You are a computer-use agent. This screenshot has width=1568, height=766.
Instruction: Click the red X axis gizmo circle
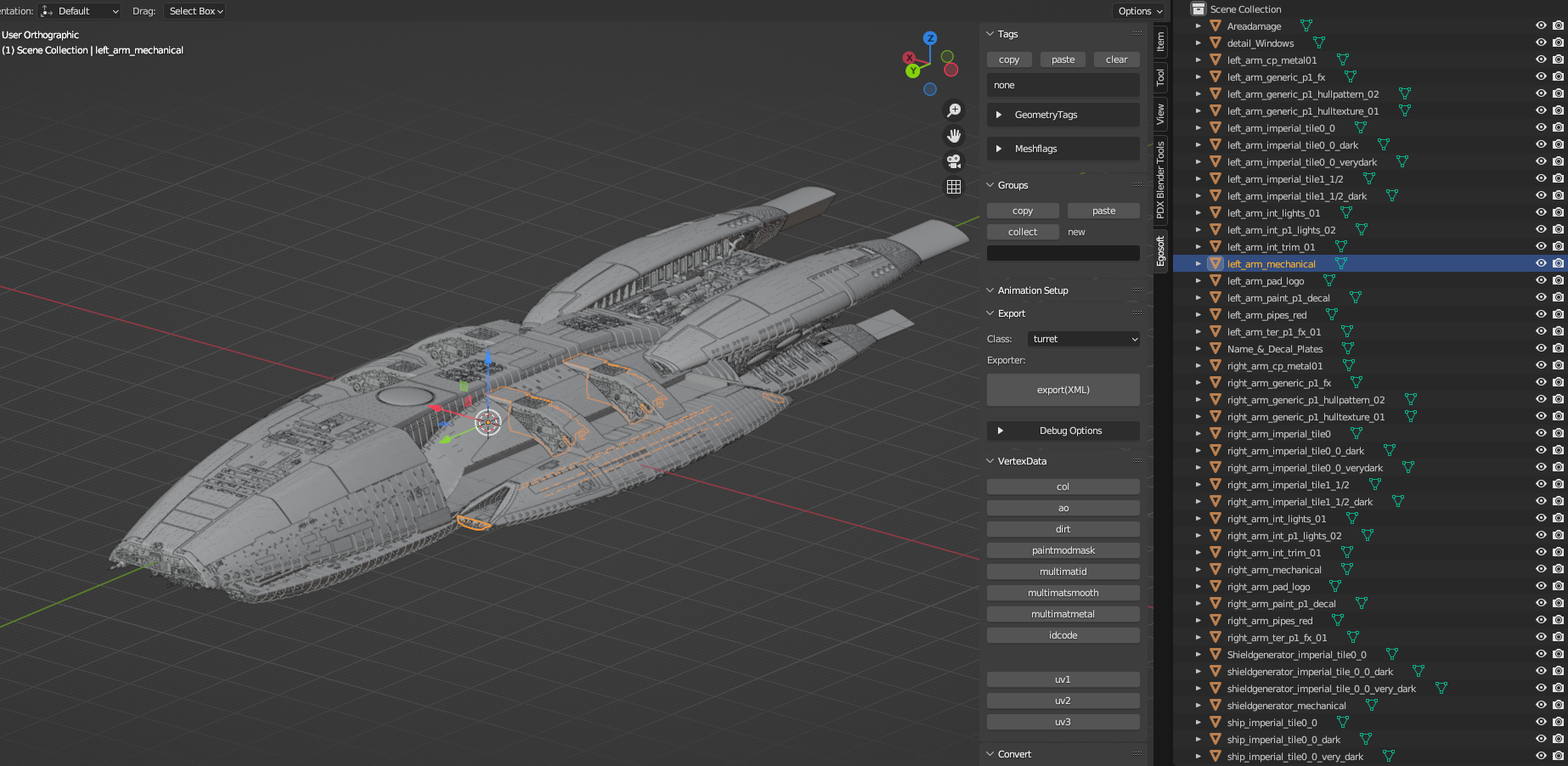[x=909, y=58]
